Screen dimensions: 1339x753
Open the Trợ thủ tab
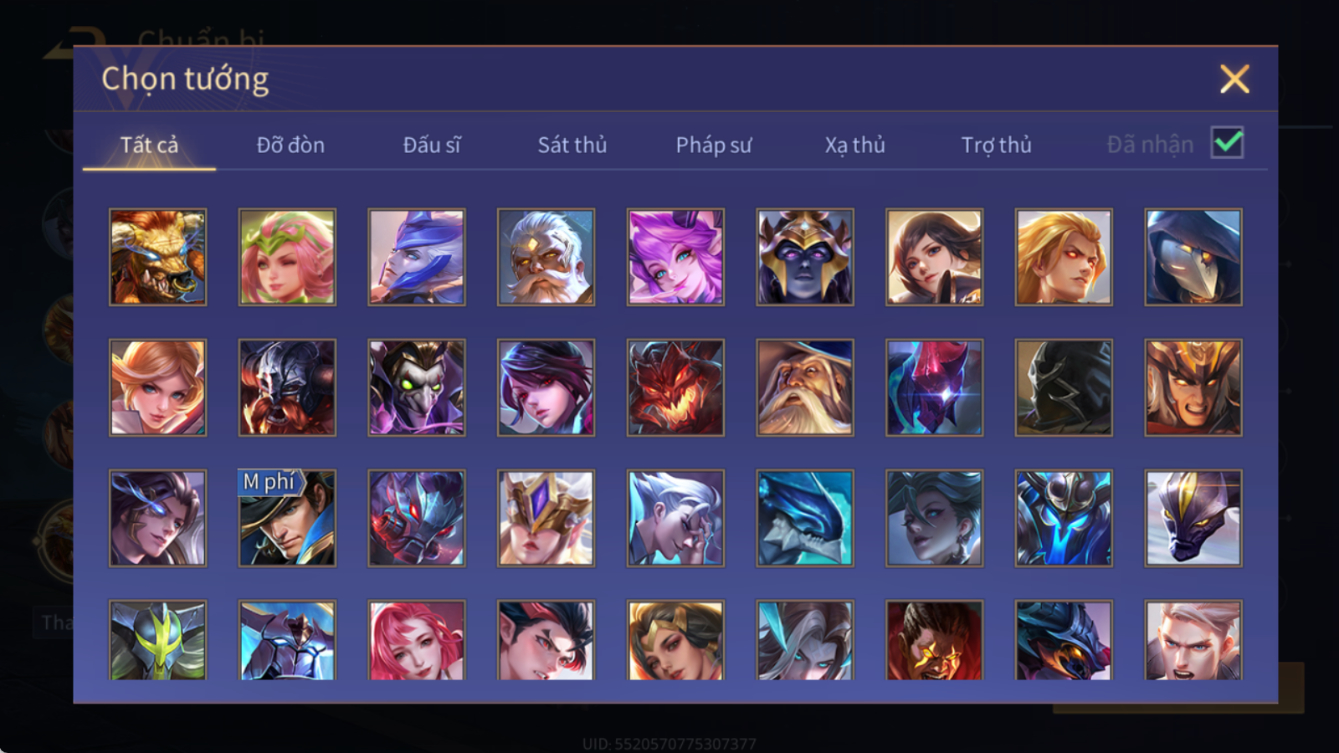(996, 145)
